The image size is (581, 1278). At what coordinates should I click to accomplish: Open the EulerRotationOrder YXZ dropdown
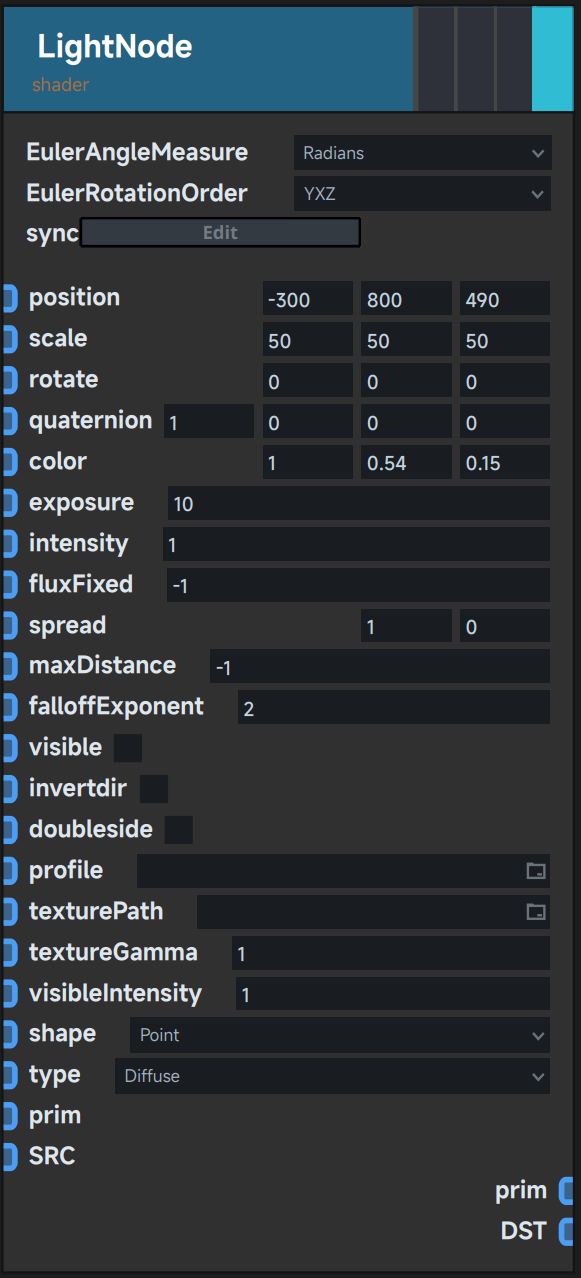(x=422, y=194)
